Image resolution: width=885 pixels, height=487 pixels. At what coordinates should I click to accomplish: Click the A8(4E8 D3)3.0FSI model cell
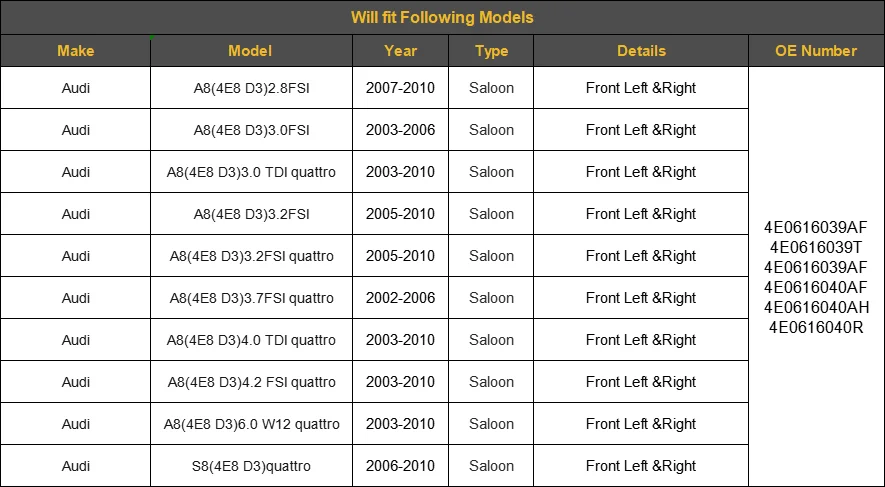pyautogui.click(x=251, y=130)
